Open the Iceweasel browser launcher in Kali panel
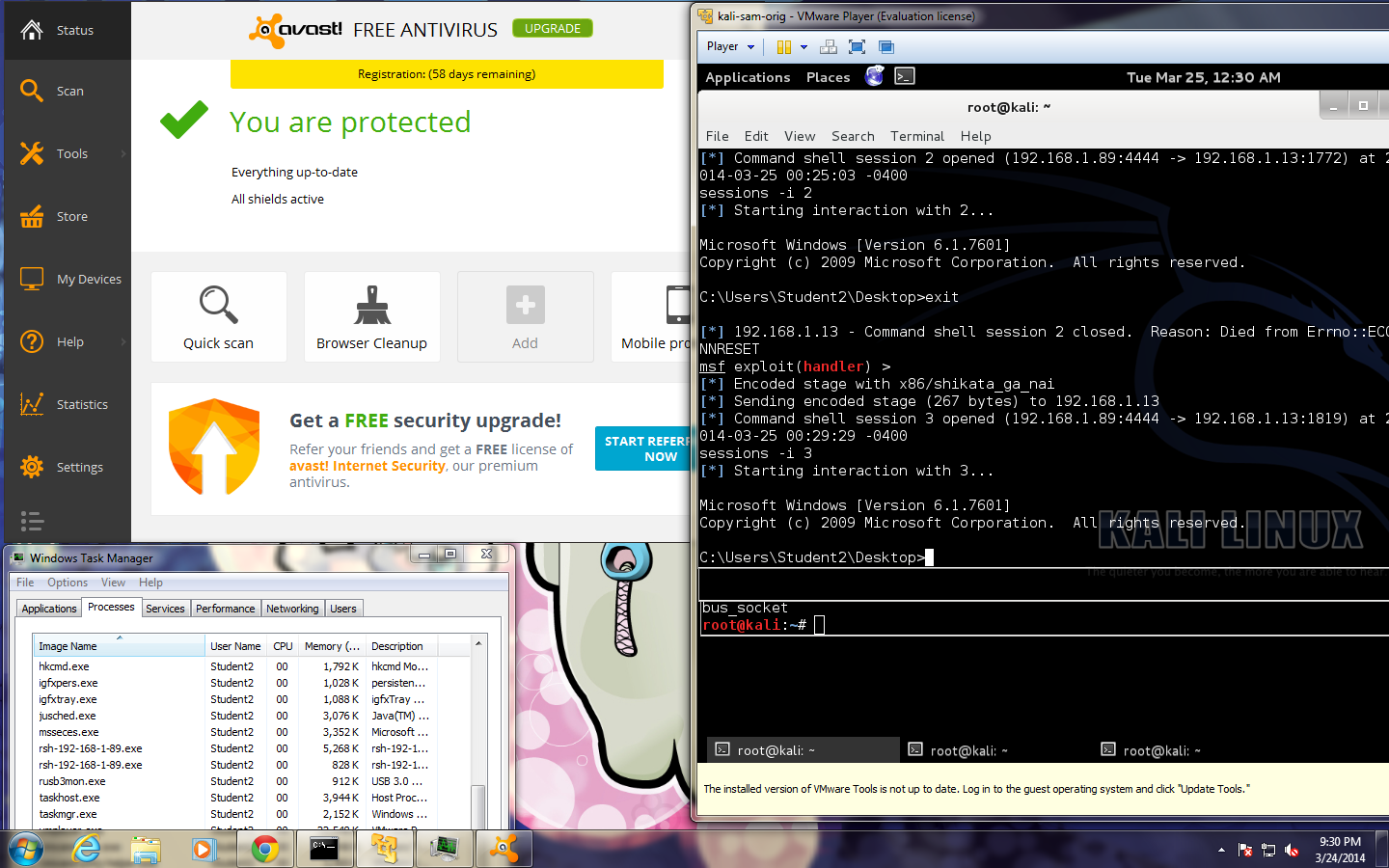The height and width of the screenshot is (868, 1389). pos(875,76)
